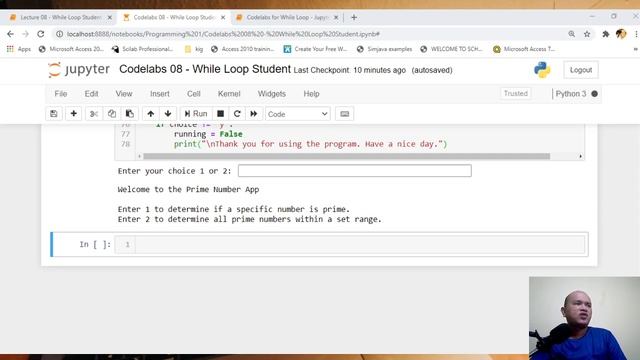Viewport: 640px width, 360px height.
Task: Save notebook with the floppy disk icon
Action: (x=54, y=114)
